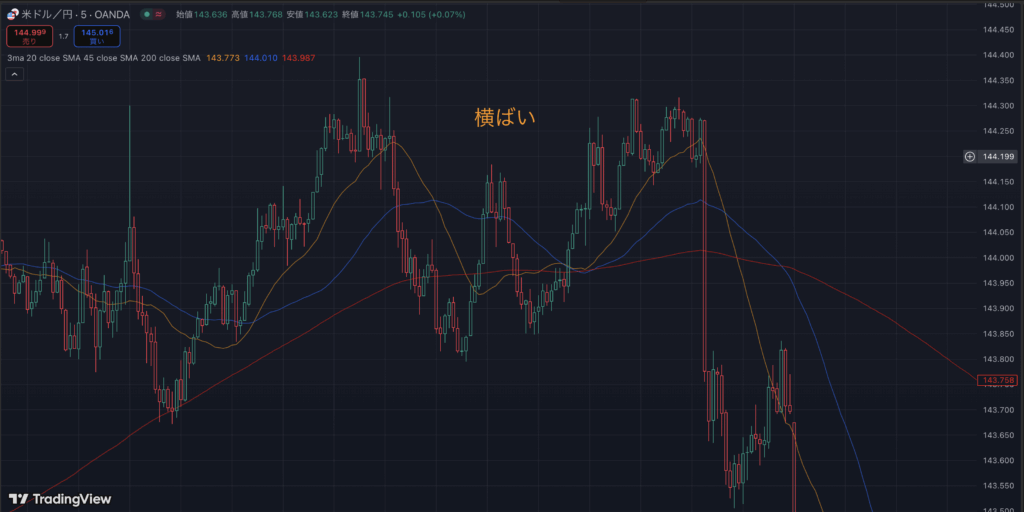The image size is (1024, 512).
Task: Click the 144.000 price scale level
Action: pos(998,258)
